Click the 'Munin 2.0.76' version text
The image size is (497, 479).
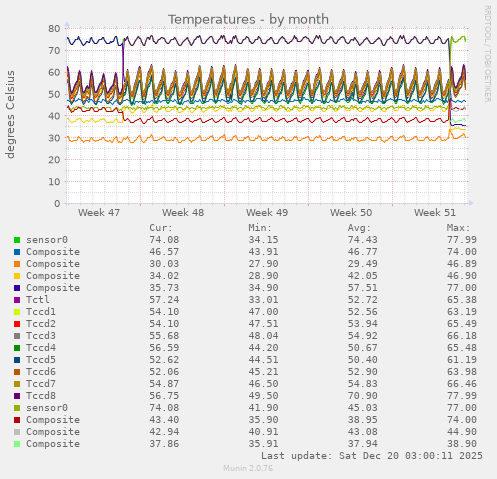[x=248, y=468]
